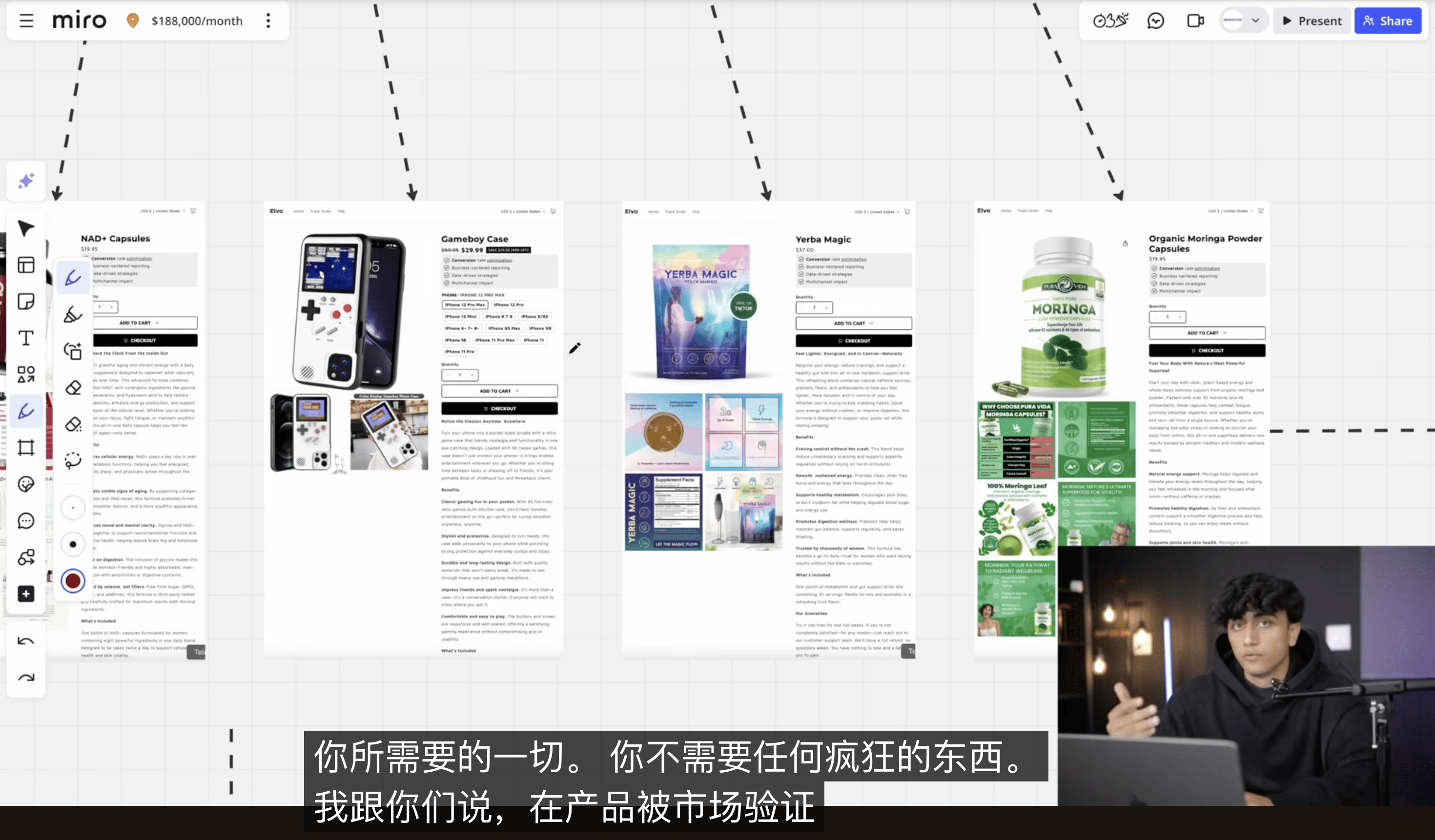
Task: Select iPhone 12 Mini variant
Action: pos(460,317)
